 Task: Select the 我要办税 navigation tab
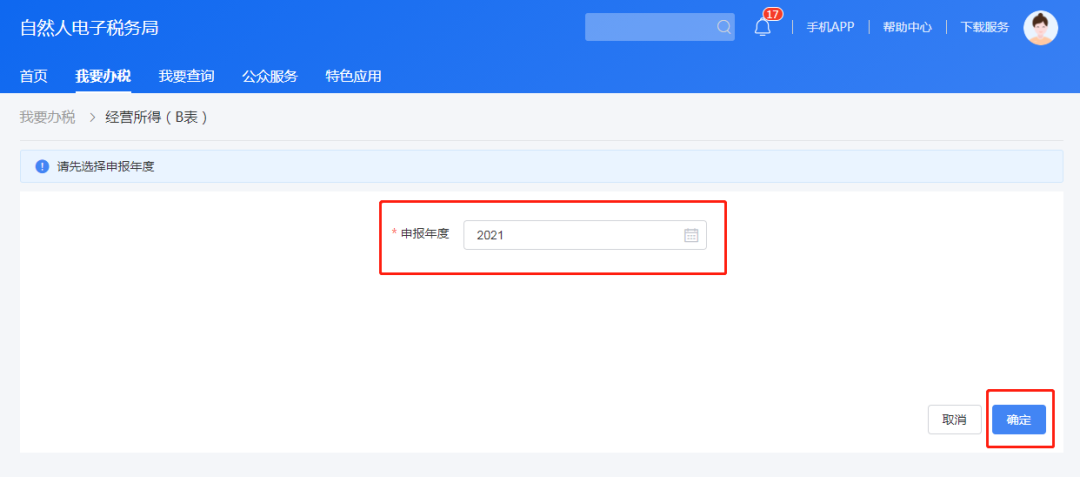click(x=102, y=76)
